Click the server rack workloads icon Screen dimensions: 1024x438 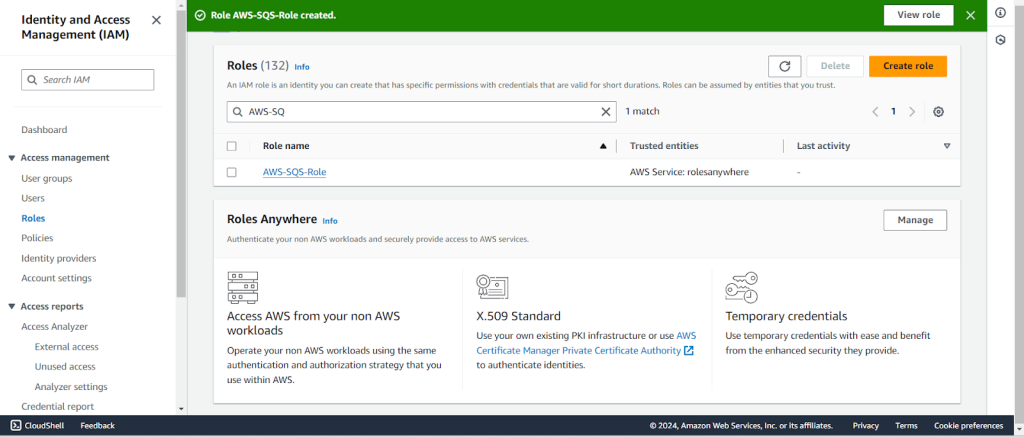(x=242, y=287)
